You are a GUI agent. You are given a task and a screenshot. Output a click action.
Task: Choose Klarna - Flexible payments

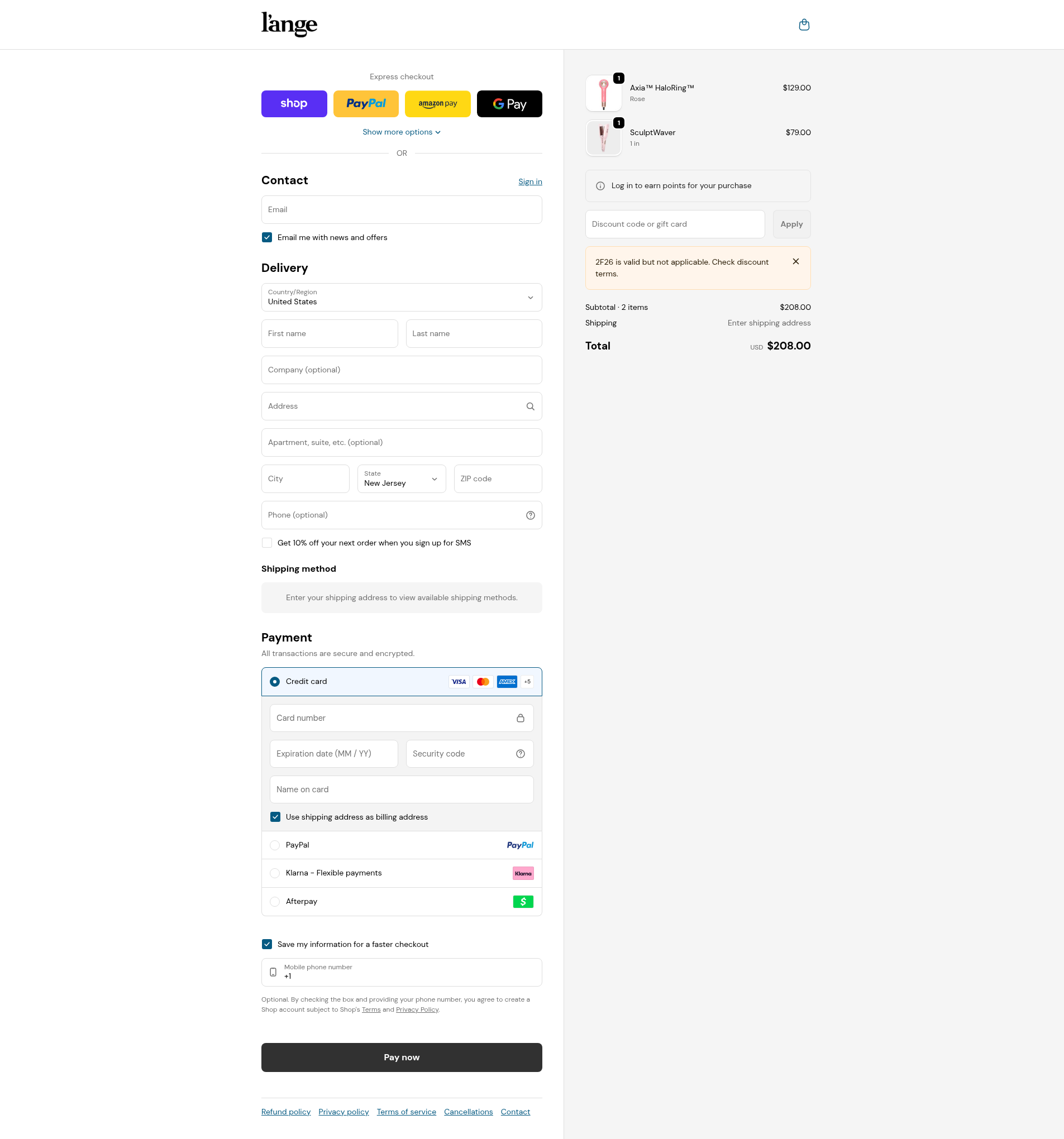coord(275,873)
